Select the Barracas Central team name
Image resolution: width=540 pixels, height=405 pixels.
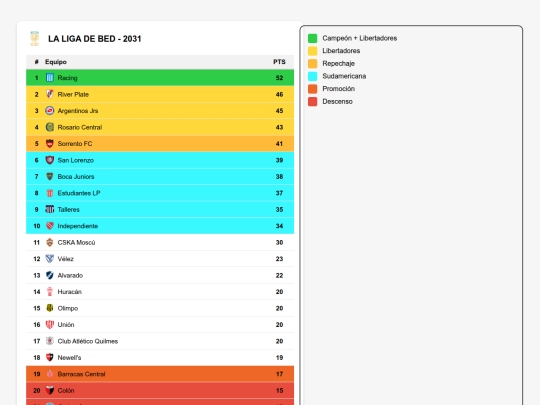click(81, 374)
